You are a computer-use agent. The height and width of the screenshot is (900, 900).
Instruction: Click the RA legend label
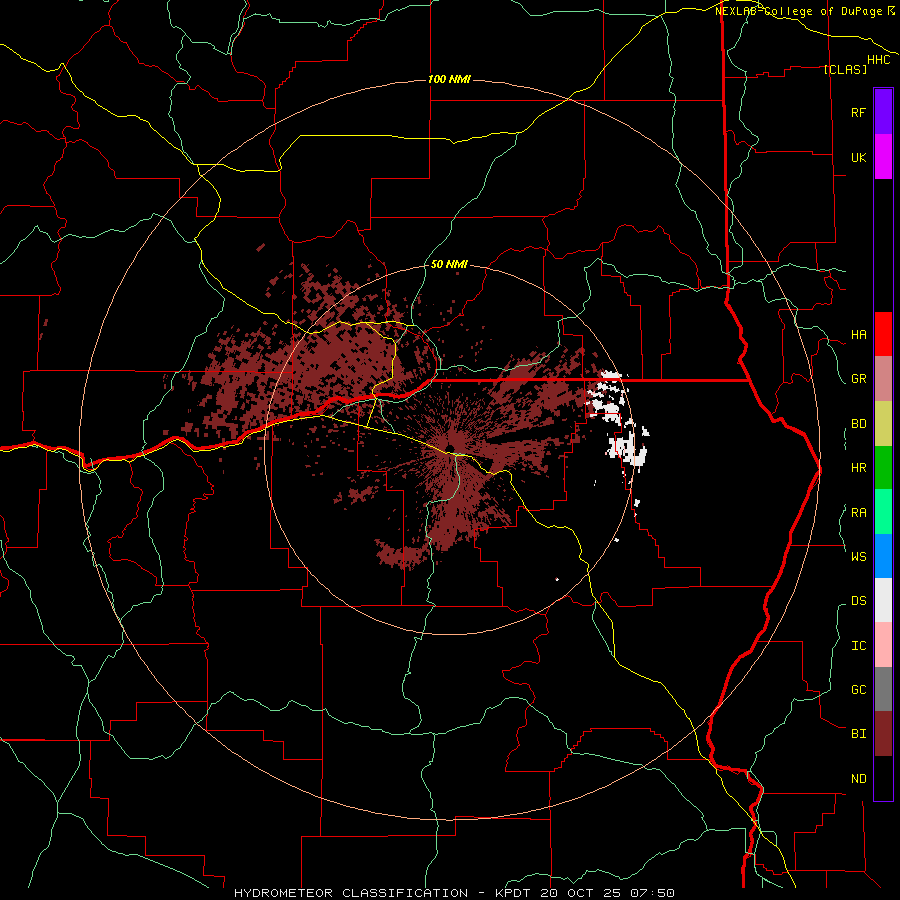click(858, 513)
